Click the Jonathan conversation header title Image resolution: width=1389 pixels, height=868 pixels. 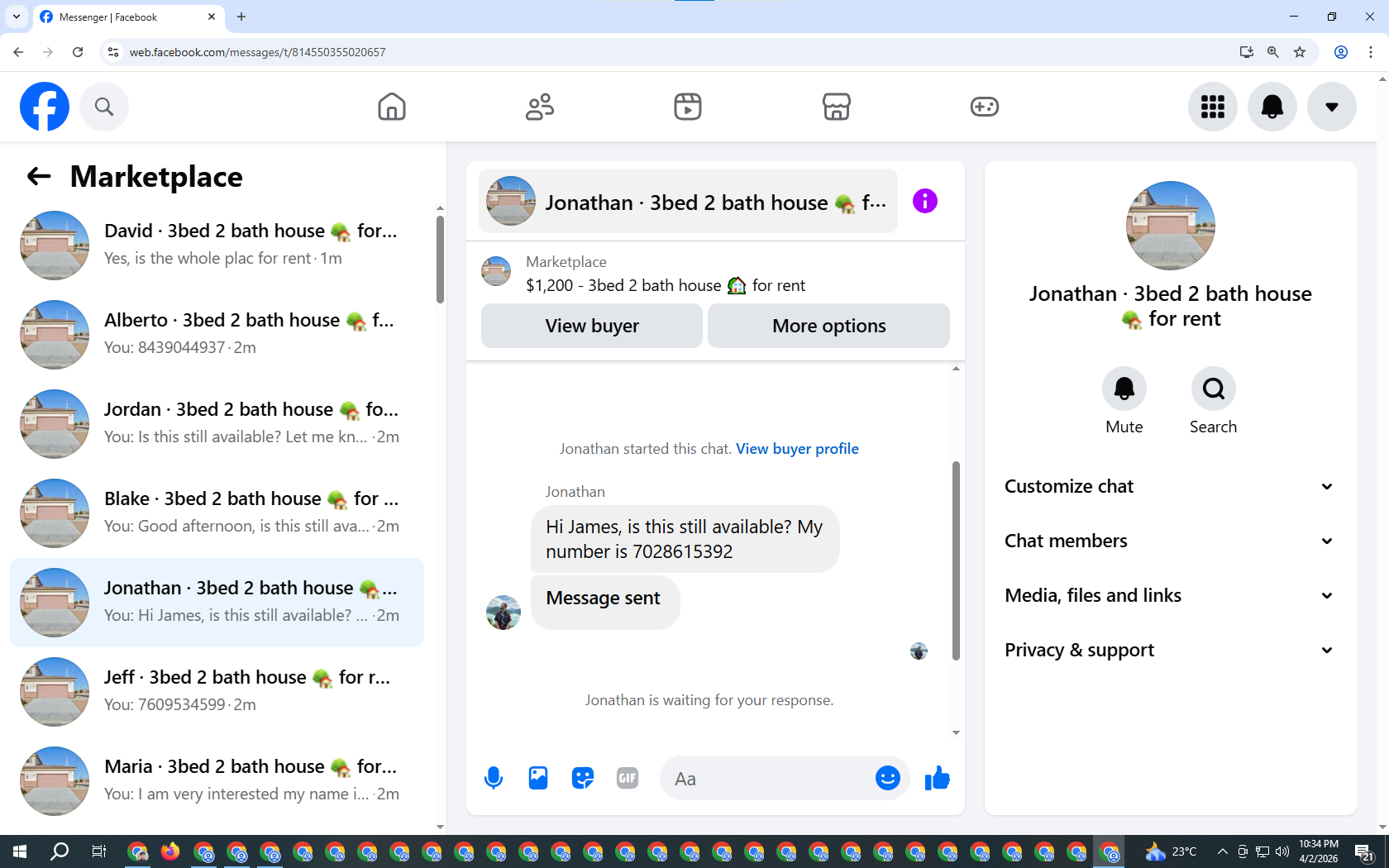click(688, 201)
